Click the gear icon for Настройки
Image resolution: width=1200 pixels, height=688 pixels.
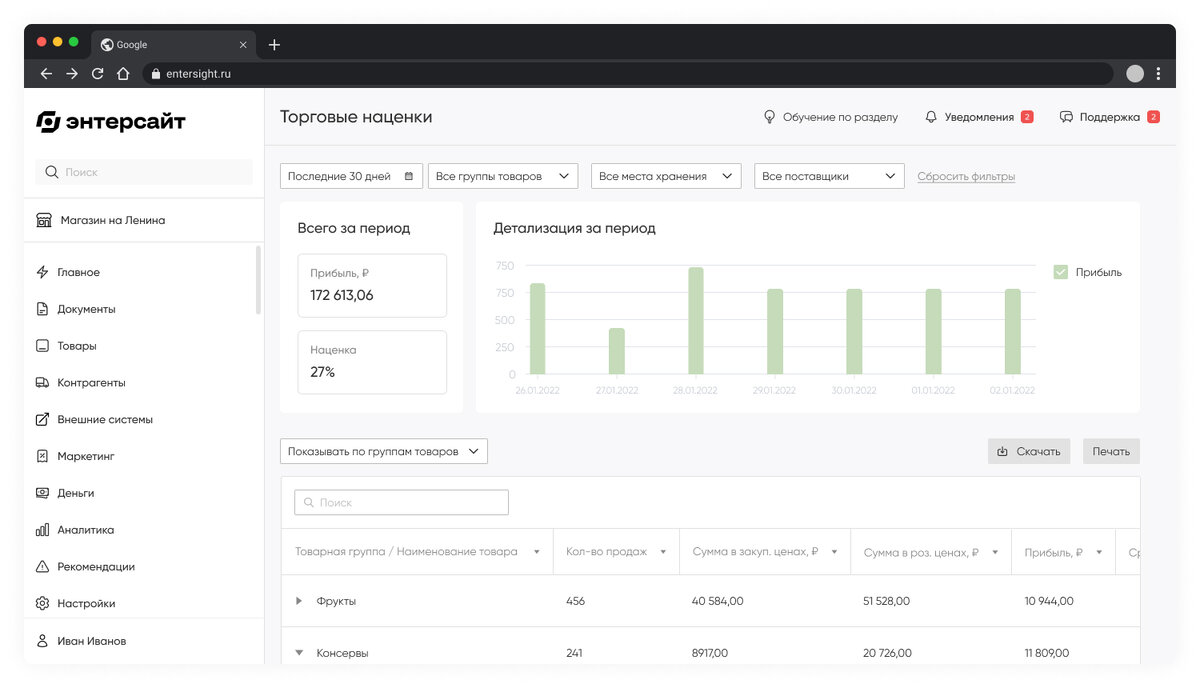(42, 604)
